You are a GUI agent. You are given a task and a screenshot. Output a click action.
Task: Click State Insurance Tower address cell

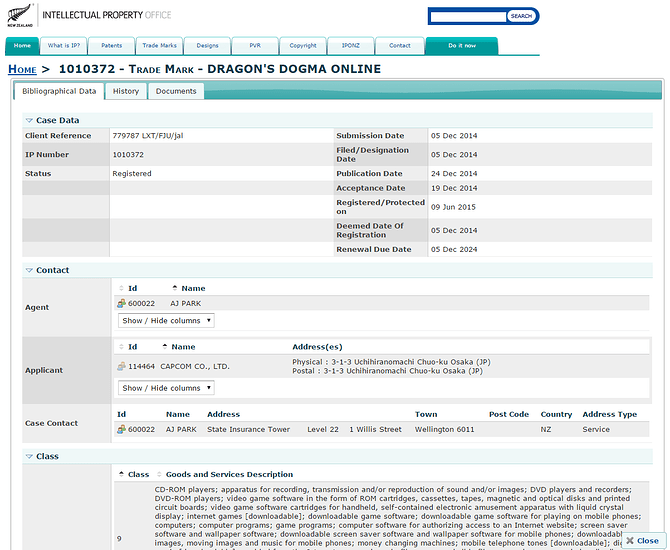coord(248,429)
